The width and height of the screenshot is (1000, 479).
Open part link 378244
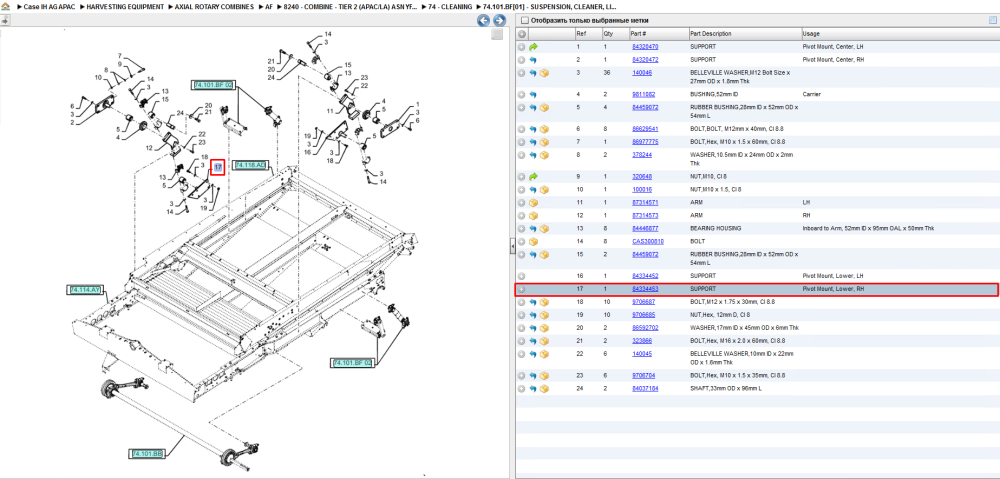click(x=642, y=154)
